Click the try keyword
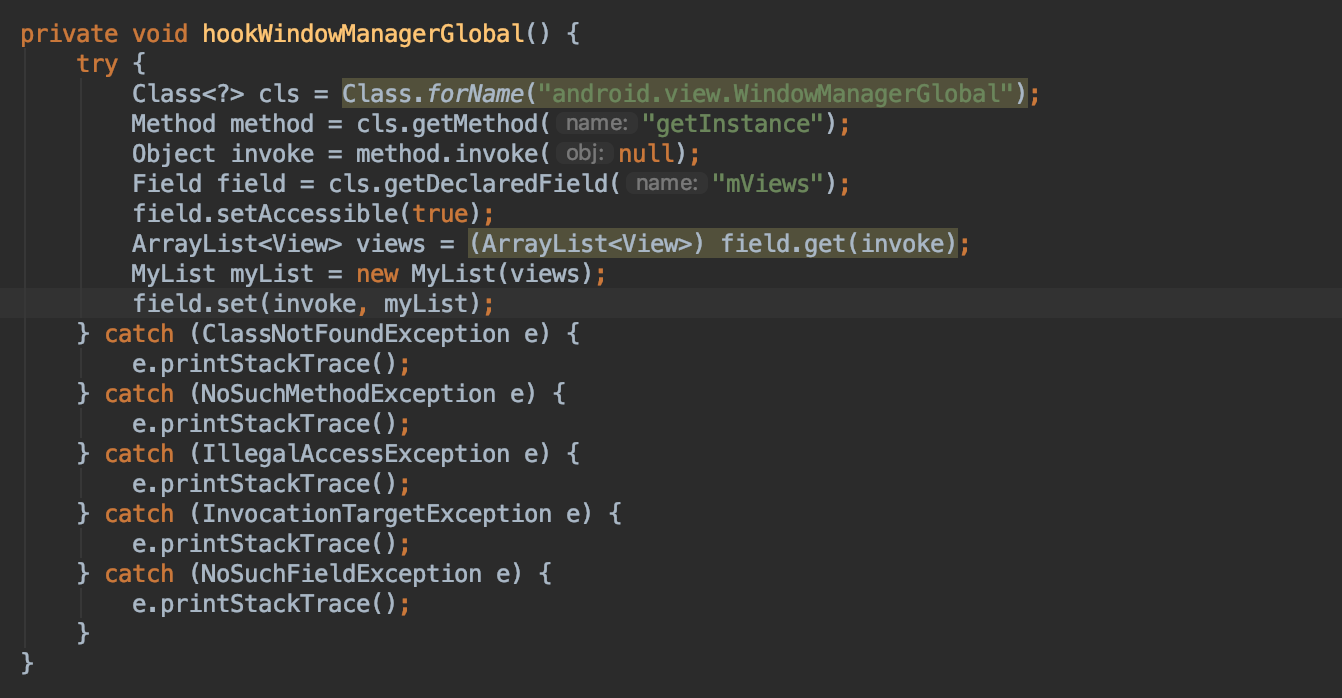Screen dimensions: 1342x698 [97, 64]
